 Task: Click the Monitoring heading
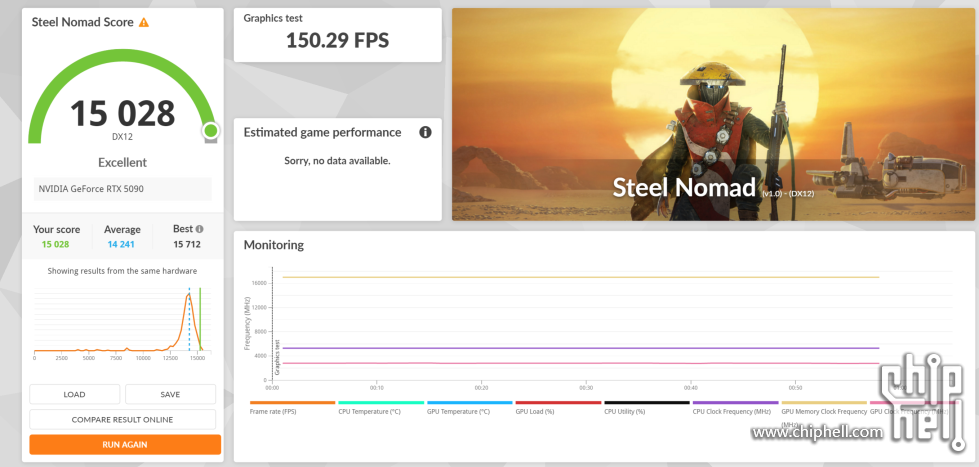(273, 245)
